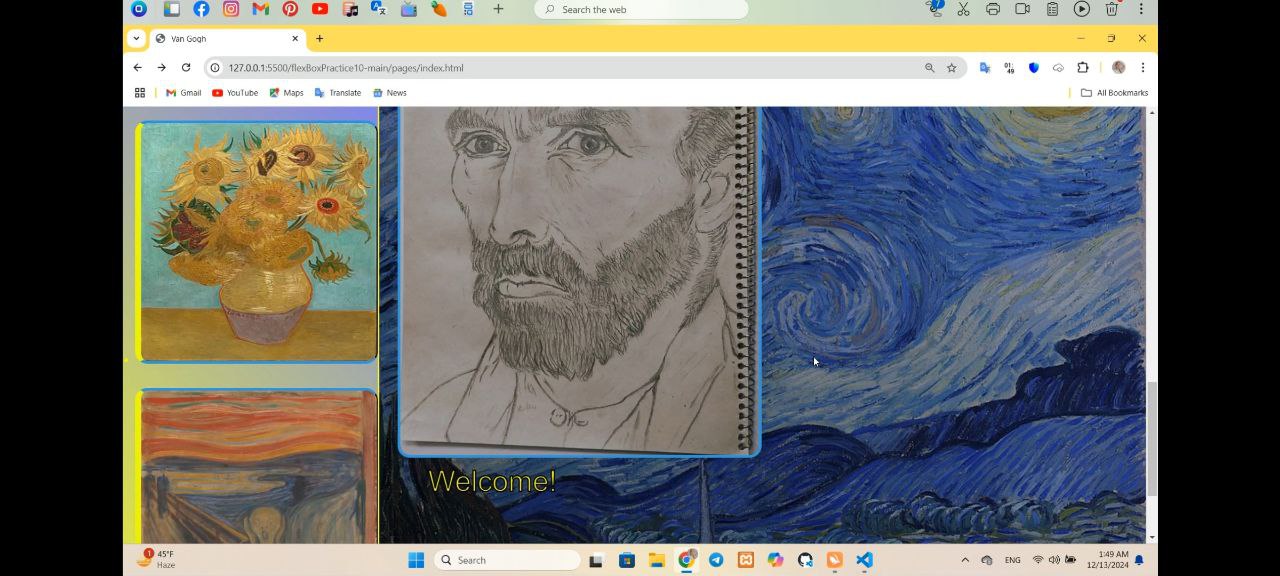Click the clock timer extension icon
Image resolution: width=1280 pixels, height=576 pixels.
click(1009, 68)
